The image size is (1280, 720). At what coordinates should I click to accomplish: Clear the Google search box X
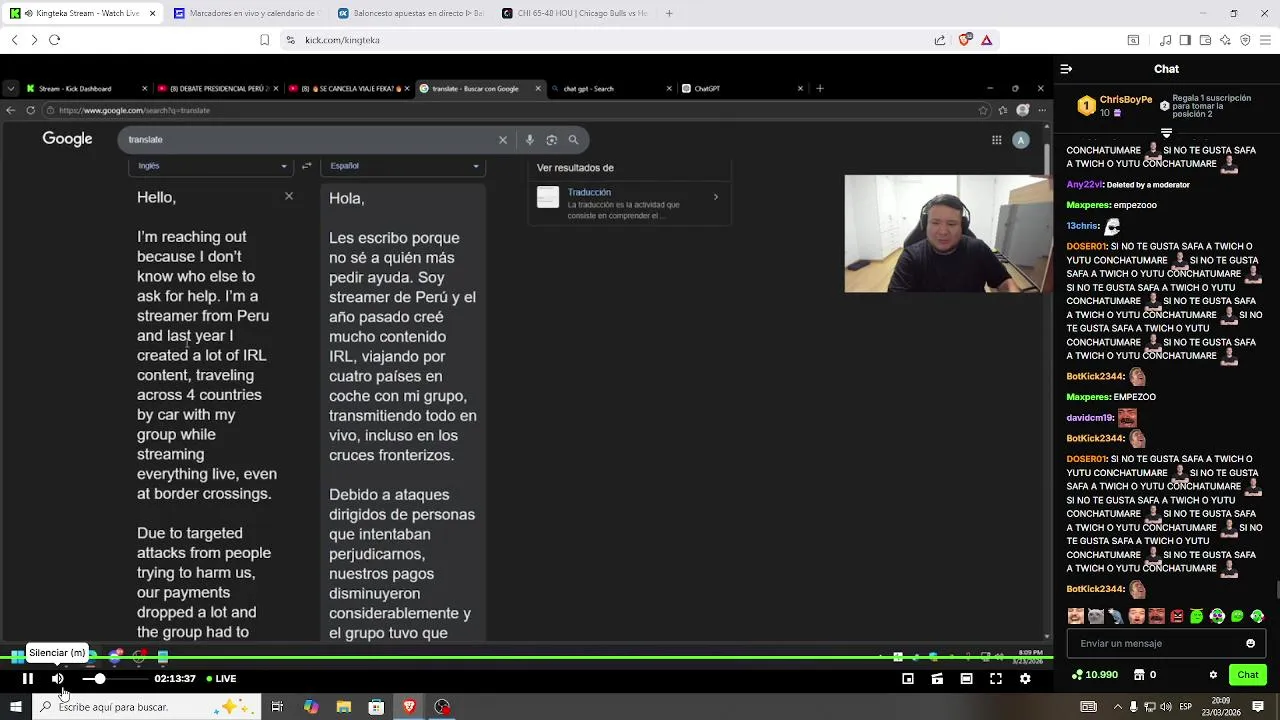(x=503, y=140)
